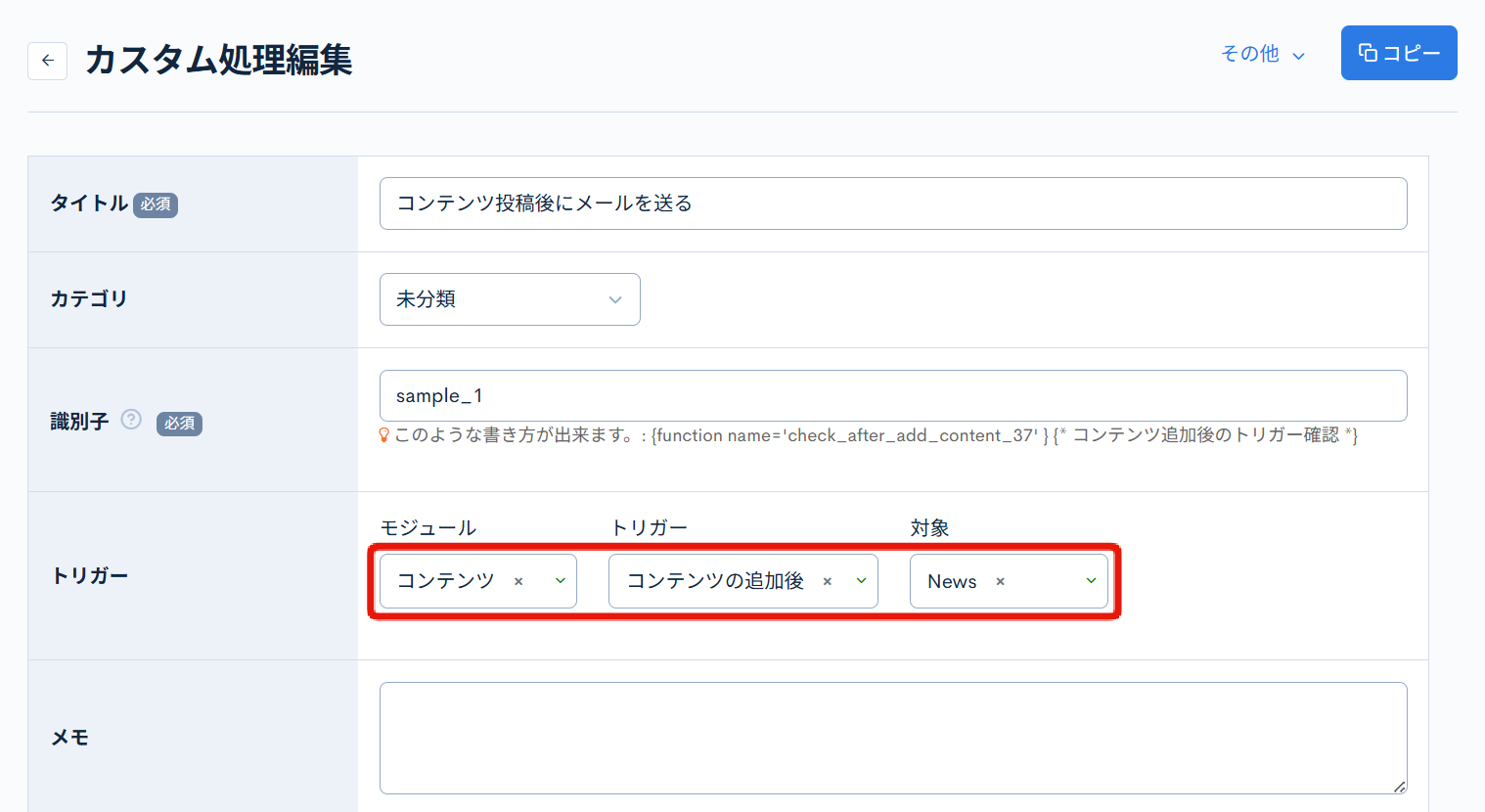Screen dimensions: 1485x812
Task: Click the lightbulb tip icon under the identifier field
Action: tap(385, 435)
